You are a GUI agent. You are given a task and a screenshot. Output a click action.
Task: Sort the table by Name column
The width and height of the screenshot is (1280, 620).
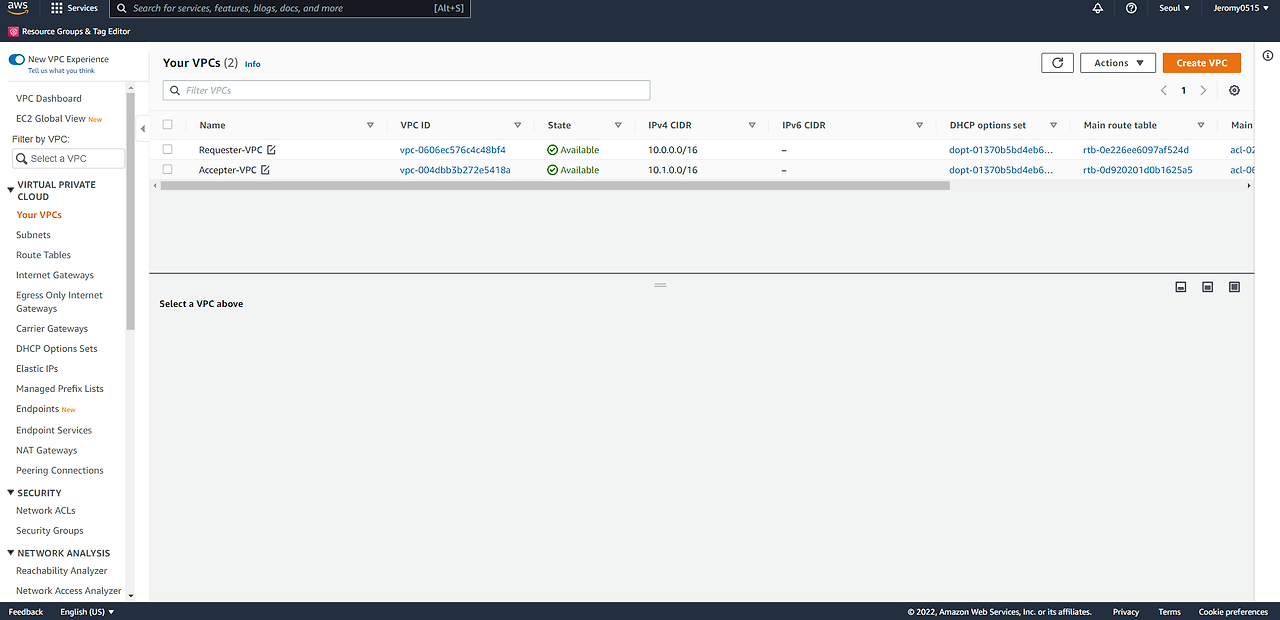click(212, 125)
